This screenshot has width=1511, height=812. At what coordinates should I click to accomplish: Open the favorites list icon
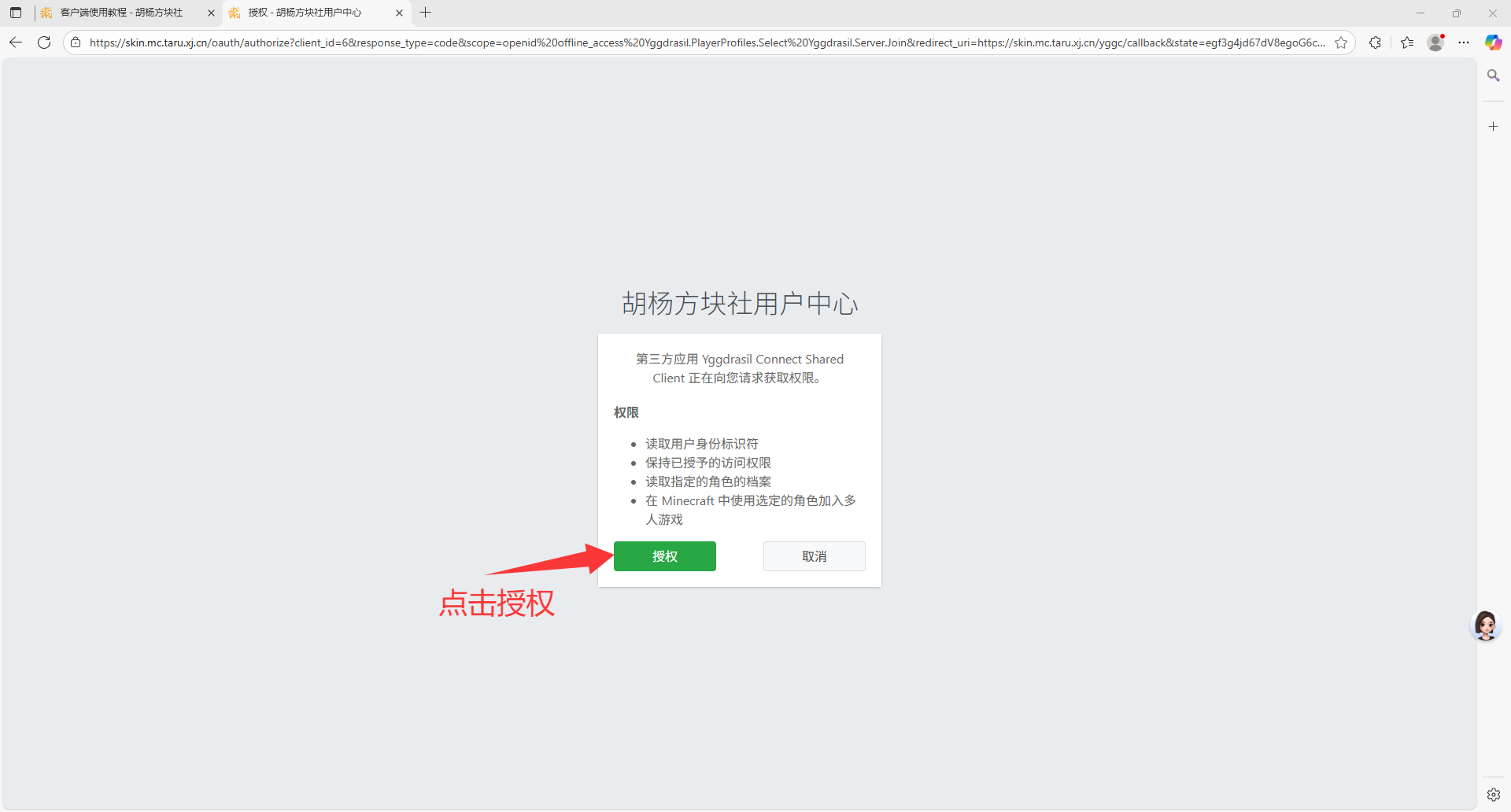1407,42
